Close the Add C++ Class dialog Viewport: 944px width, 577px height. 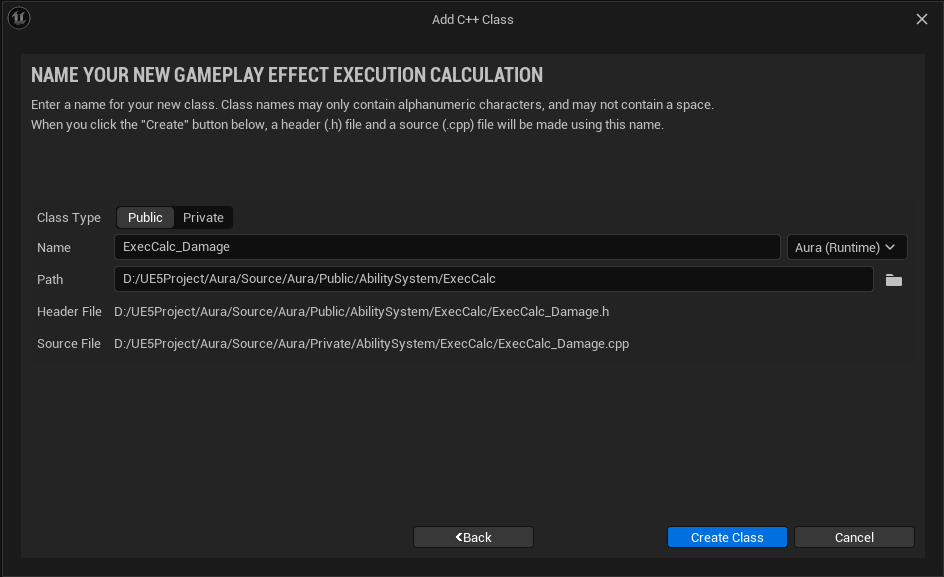(x=922, y=19)
